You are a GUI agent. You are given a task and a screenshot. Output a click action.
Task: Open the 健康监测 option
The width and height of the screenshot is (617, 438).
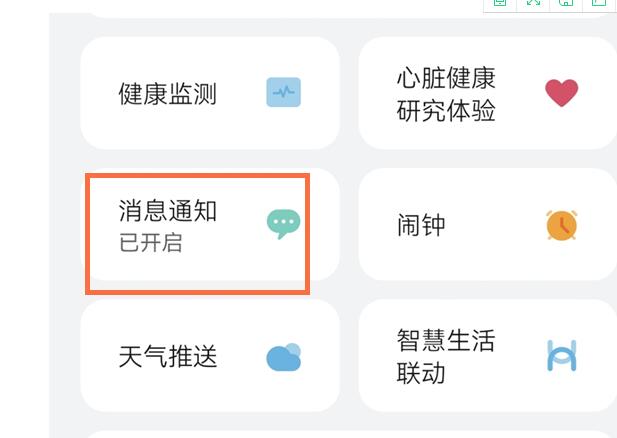tap(167, 94)
